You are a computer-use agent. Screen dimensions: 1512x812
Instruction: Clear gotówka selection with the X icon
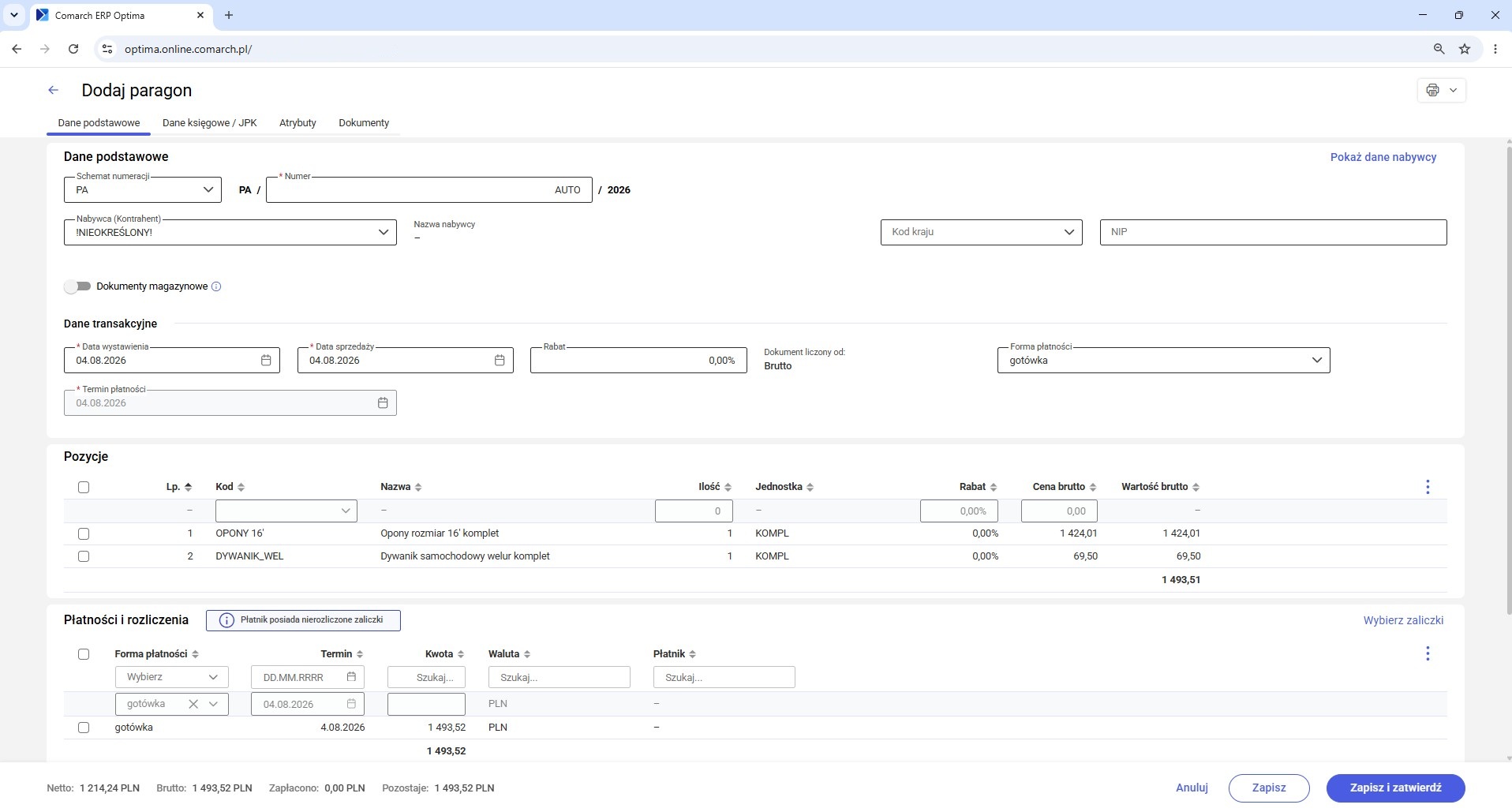point(193,704)
